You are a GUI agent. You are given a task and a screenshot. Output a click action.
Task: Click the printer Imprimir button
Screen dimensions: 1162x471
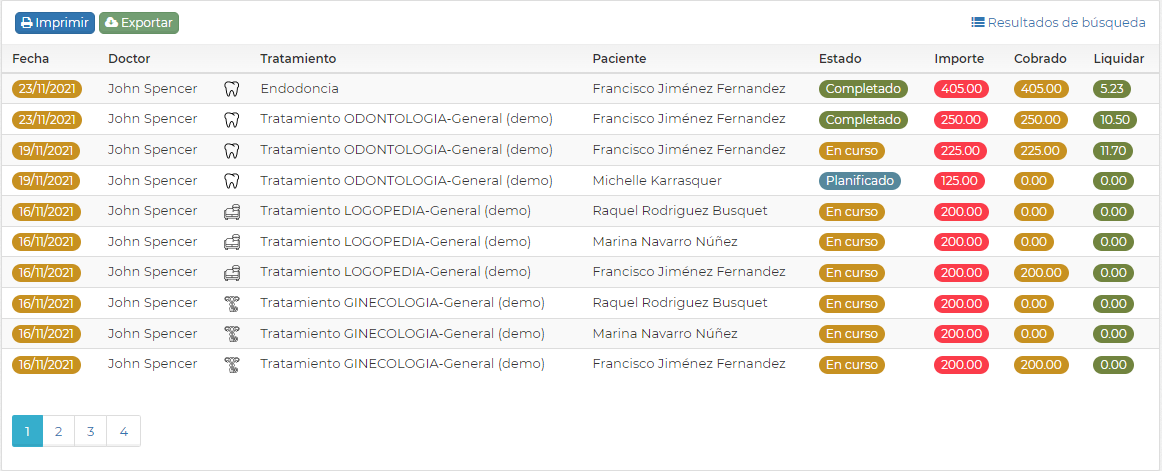(x=55, y=22)
